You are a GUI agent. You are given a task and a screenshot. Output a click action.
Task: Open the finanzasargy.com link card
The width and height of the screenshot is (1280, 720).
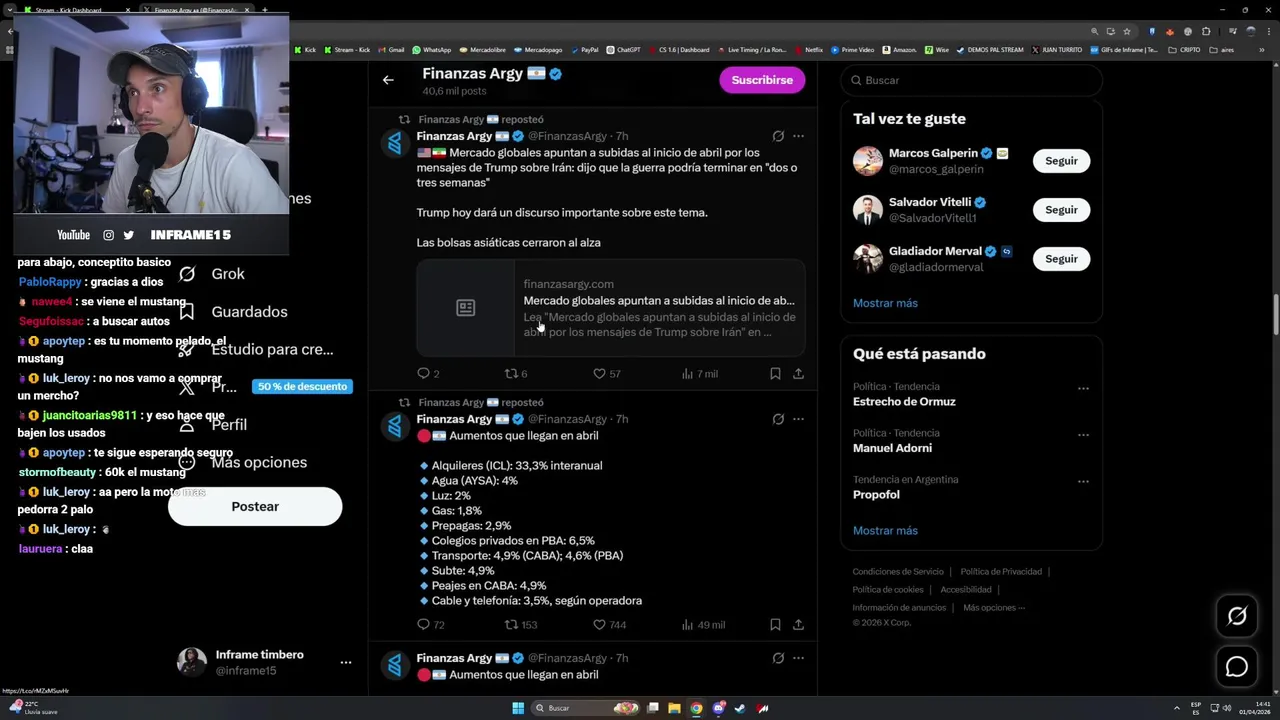coord(611,308)
